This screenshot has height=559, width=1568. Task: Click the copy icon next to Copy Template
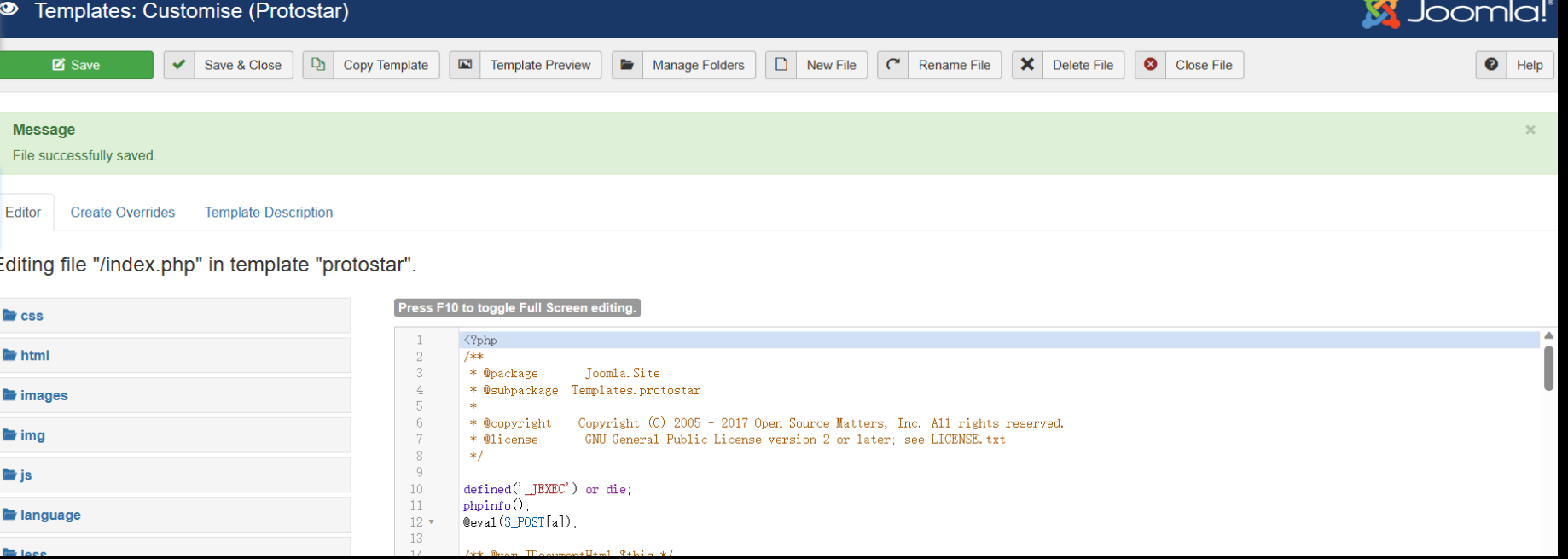click(x=317, y=65)
